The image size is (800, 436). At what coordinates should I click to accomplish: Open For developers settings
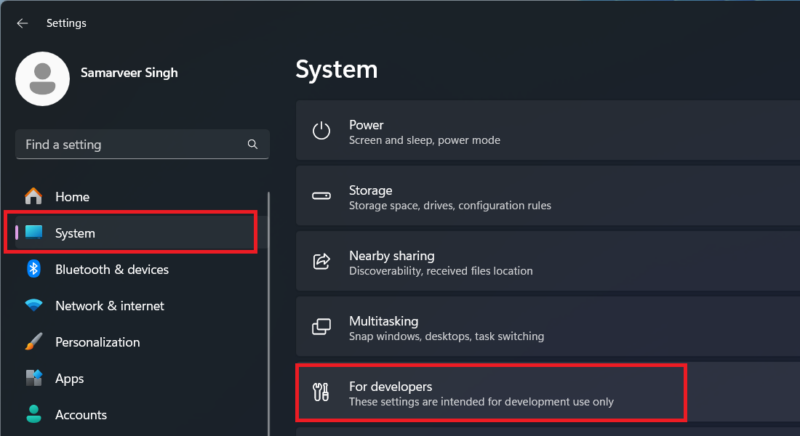click(x=547, y=392)
